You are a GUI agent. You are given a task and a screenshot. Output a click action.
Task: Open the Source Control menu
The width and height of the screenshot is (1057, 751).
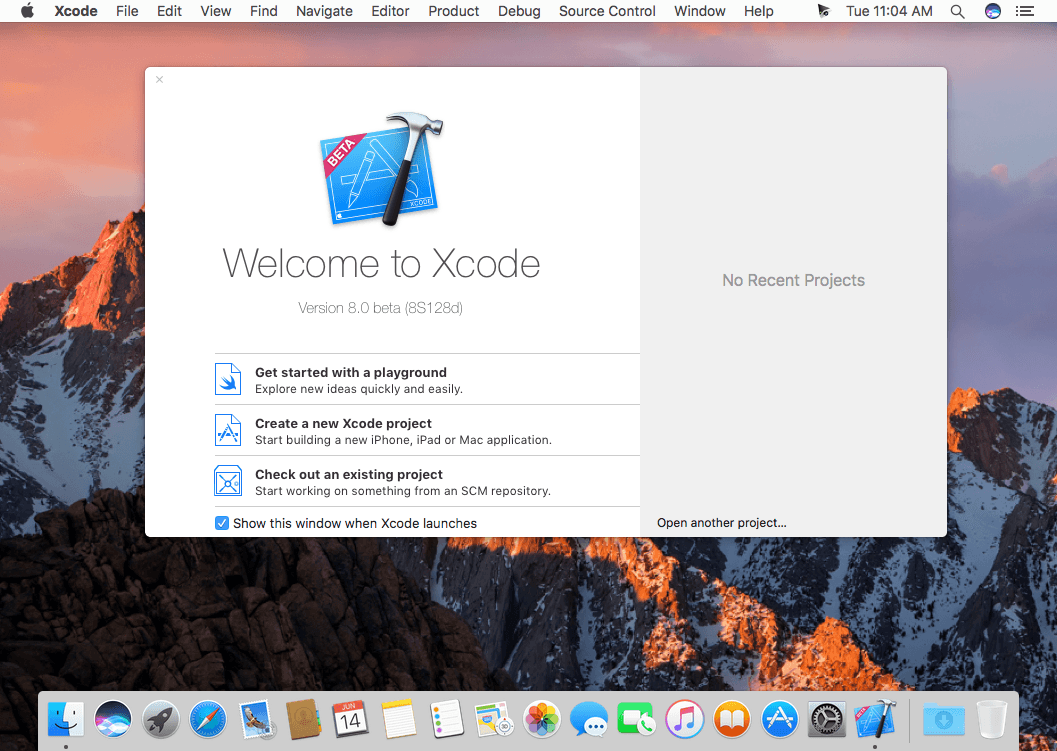[607, 11]
